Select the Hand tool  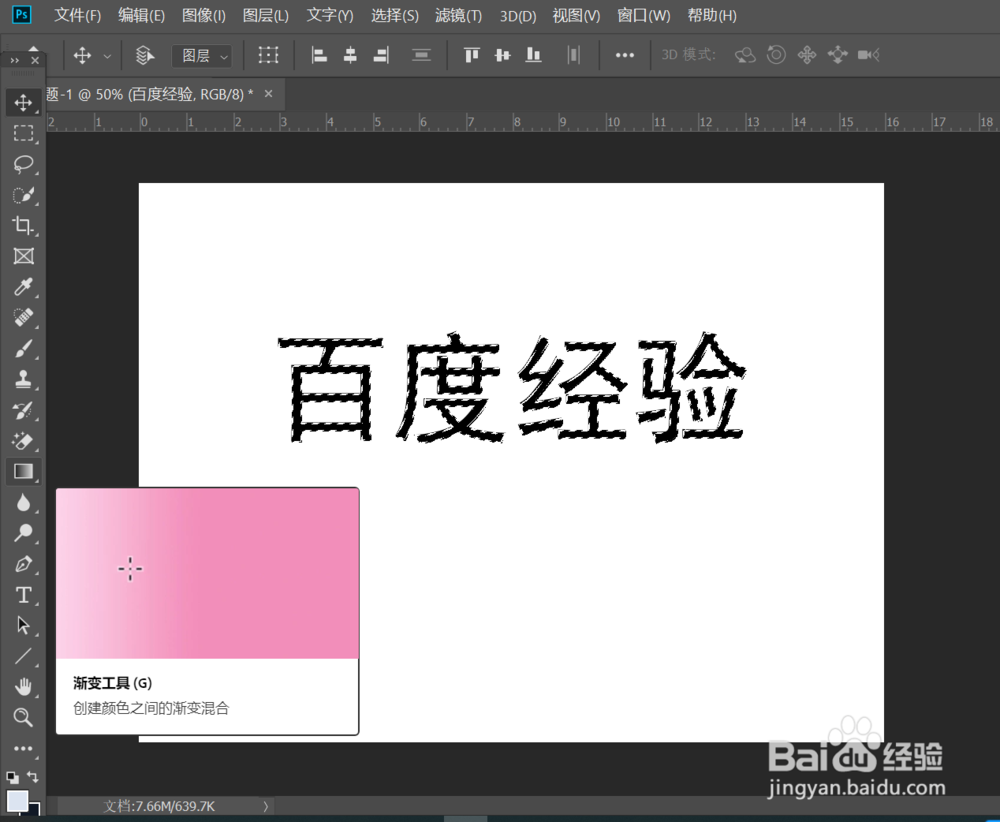(x=24, y=687)
